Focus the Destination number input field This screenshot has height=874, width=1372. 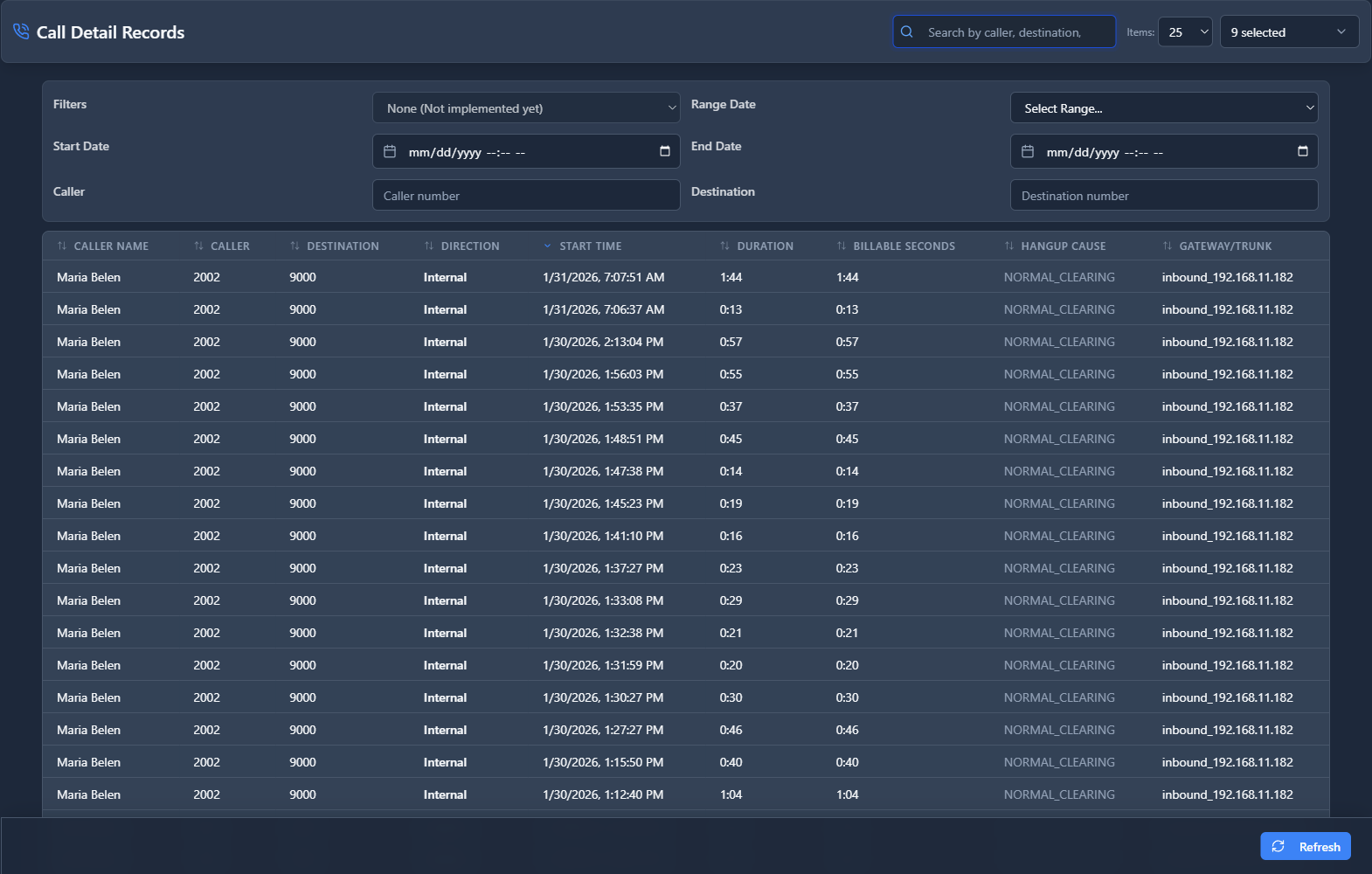click(x=1163, y=196)
